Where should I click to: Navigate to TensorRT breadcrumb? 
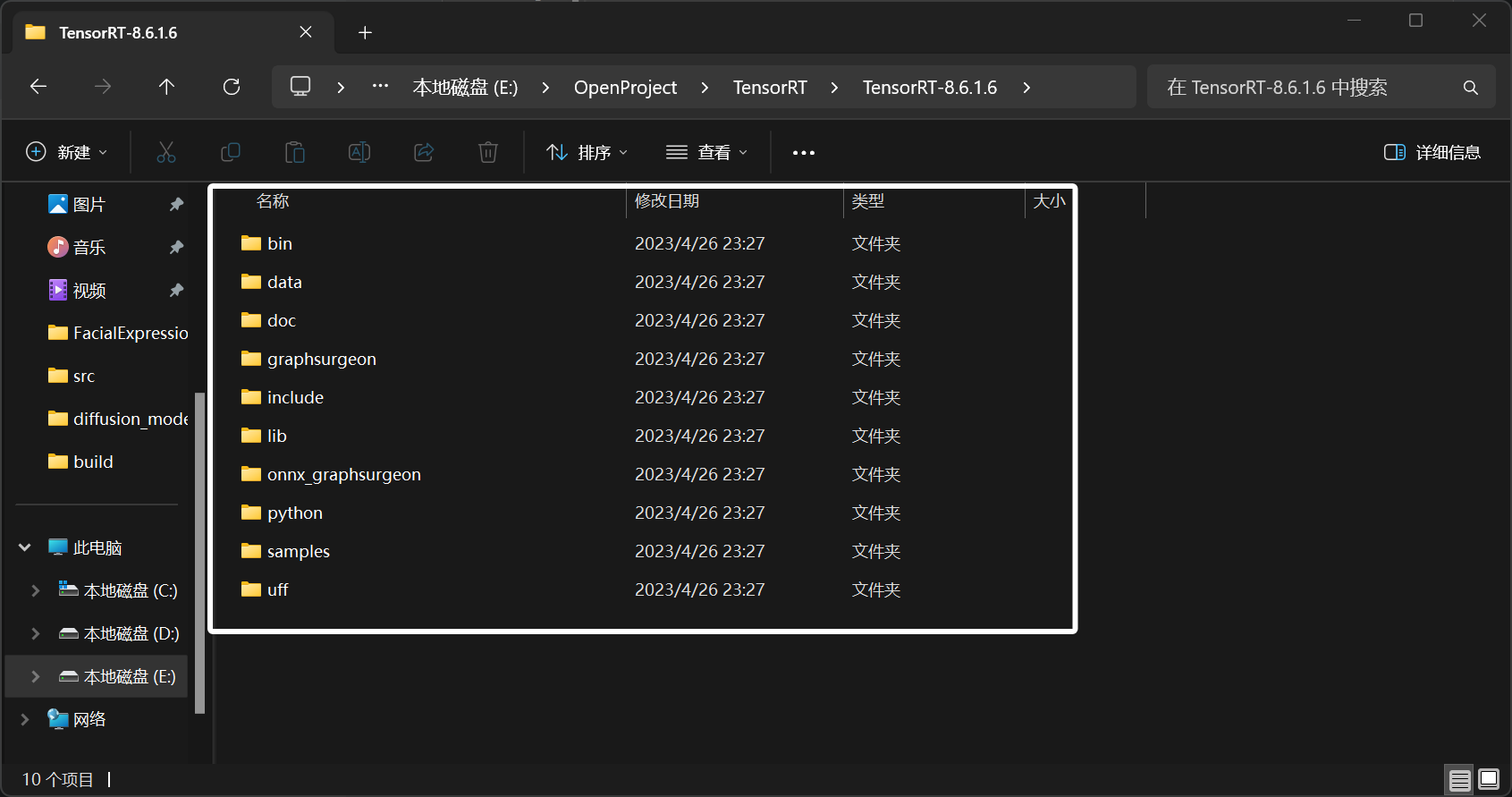click(770, 88)
